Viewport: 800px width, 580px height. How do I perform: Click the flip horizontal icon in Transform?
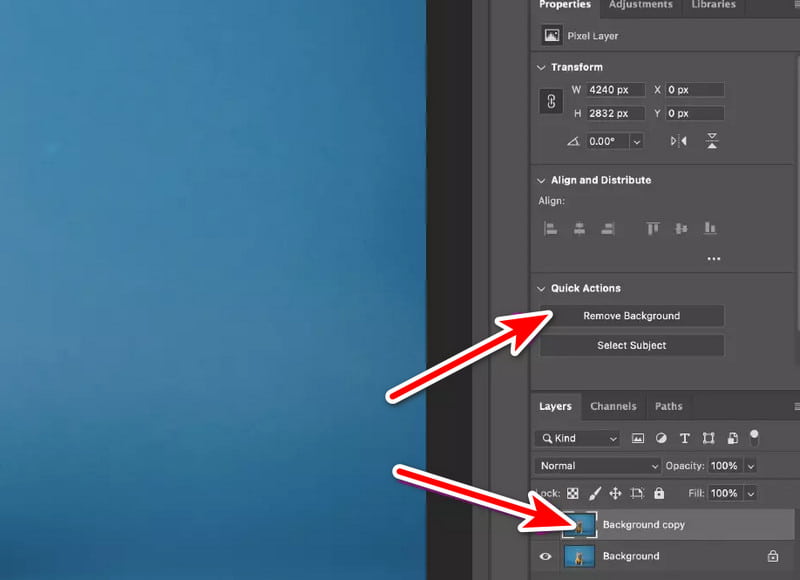(679, 141)
